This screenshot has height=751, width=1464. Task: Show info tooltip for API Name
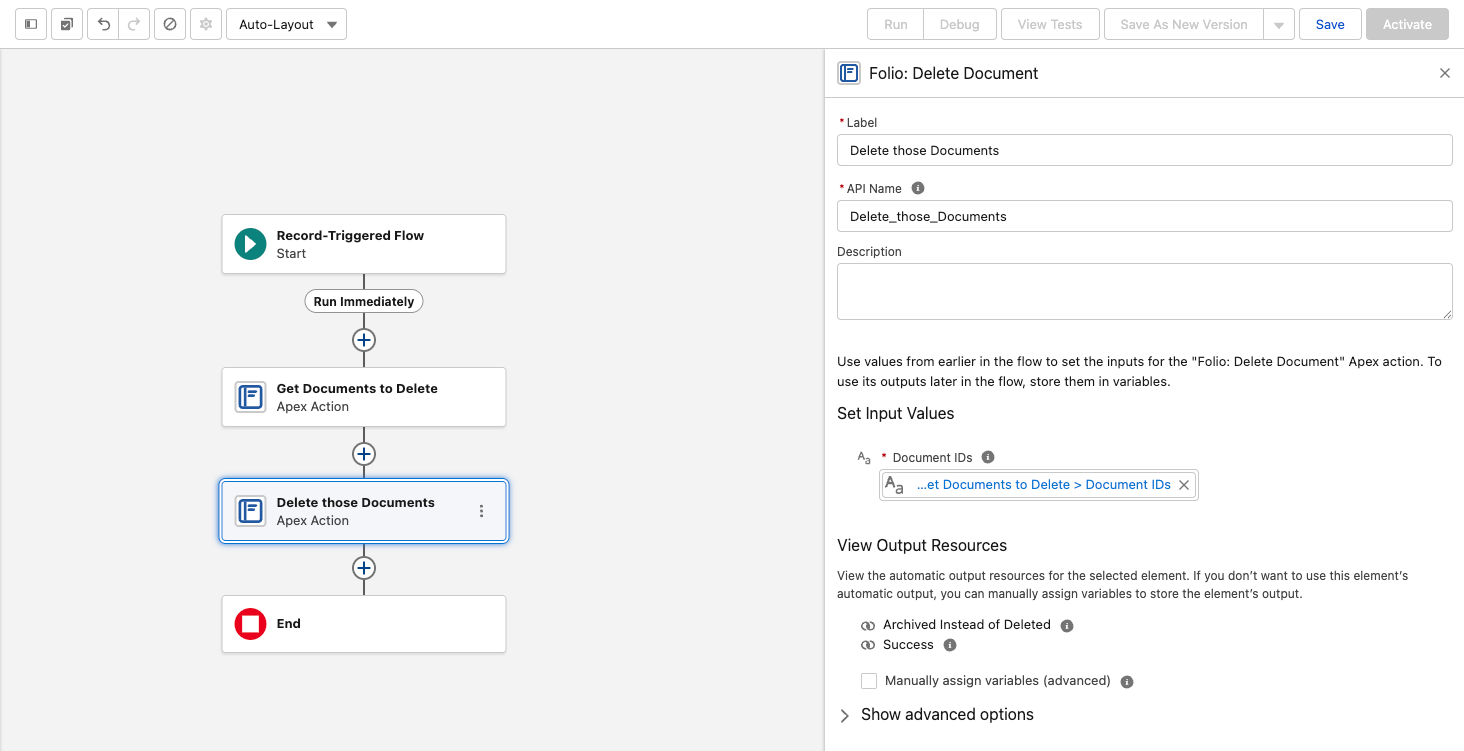pos(918,188)
